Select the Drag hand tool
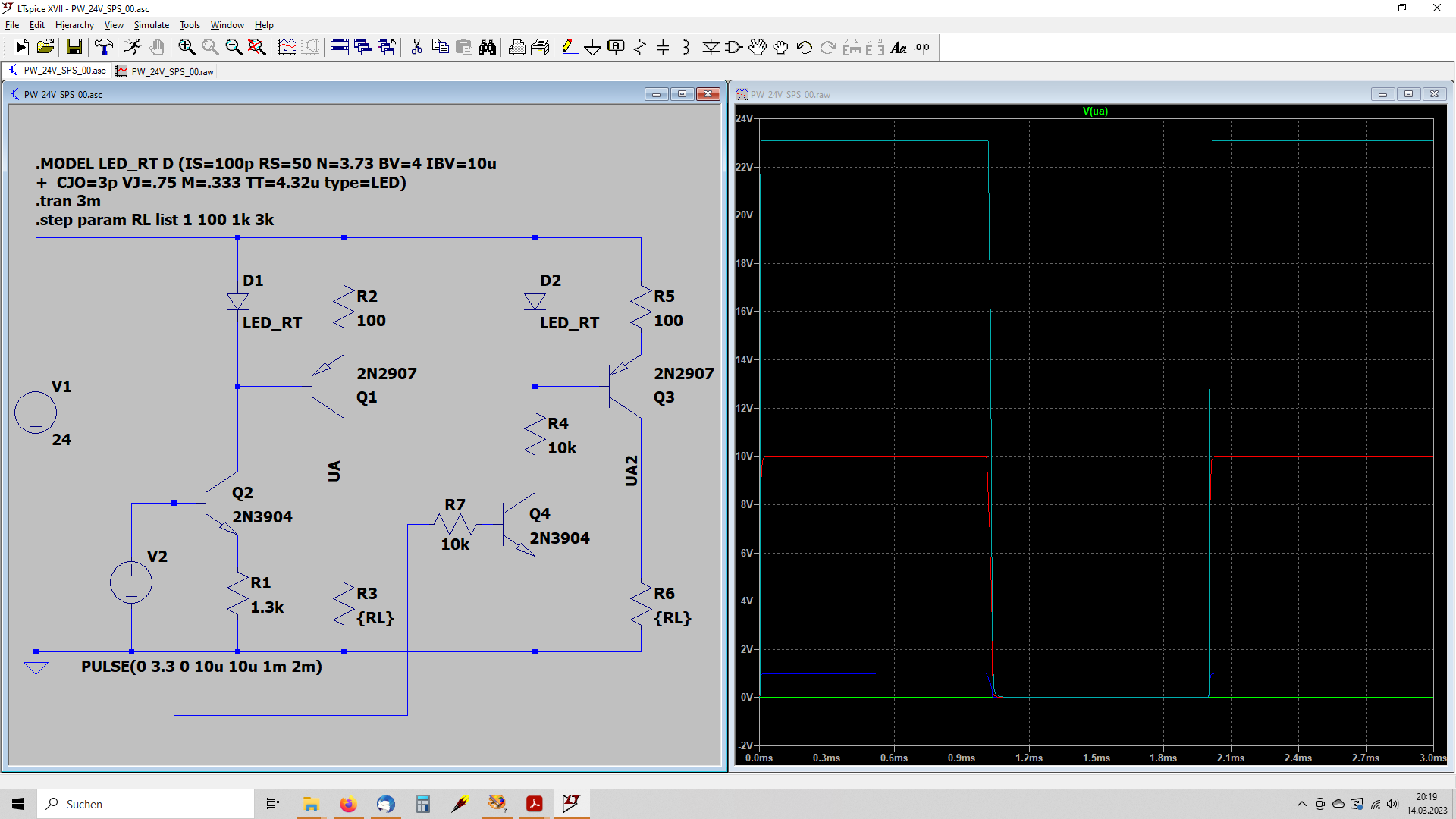This screenshot has height=819, width=1456. 781,47
